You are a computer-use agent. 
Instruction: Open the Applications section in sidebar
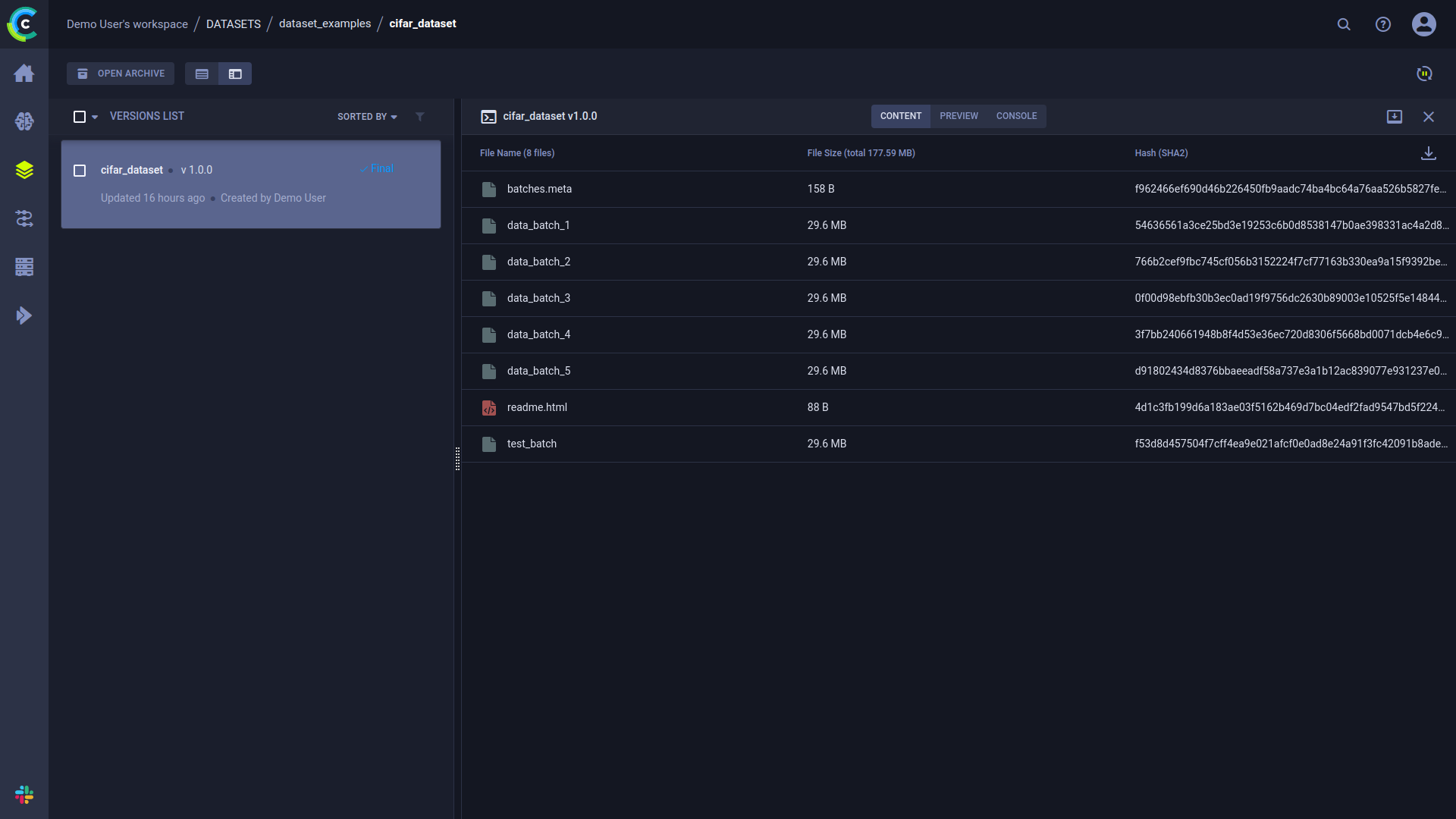click(24, 315)
